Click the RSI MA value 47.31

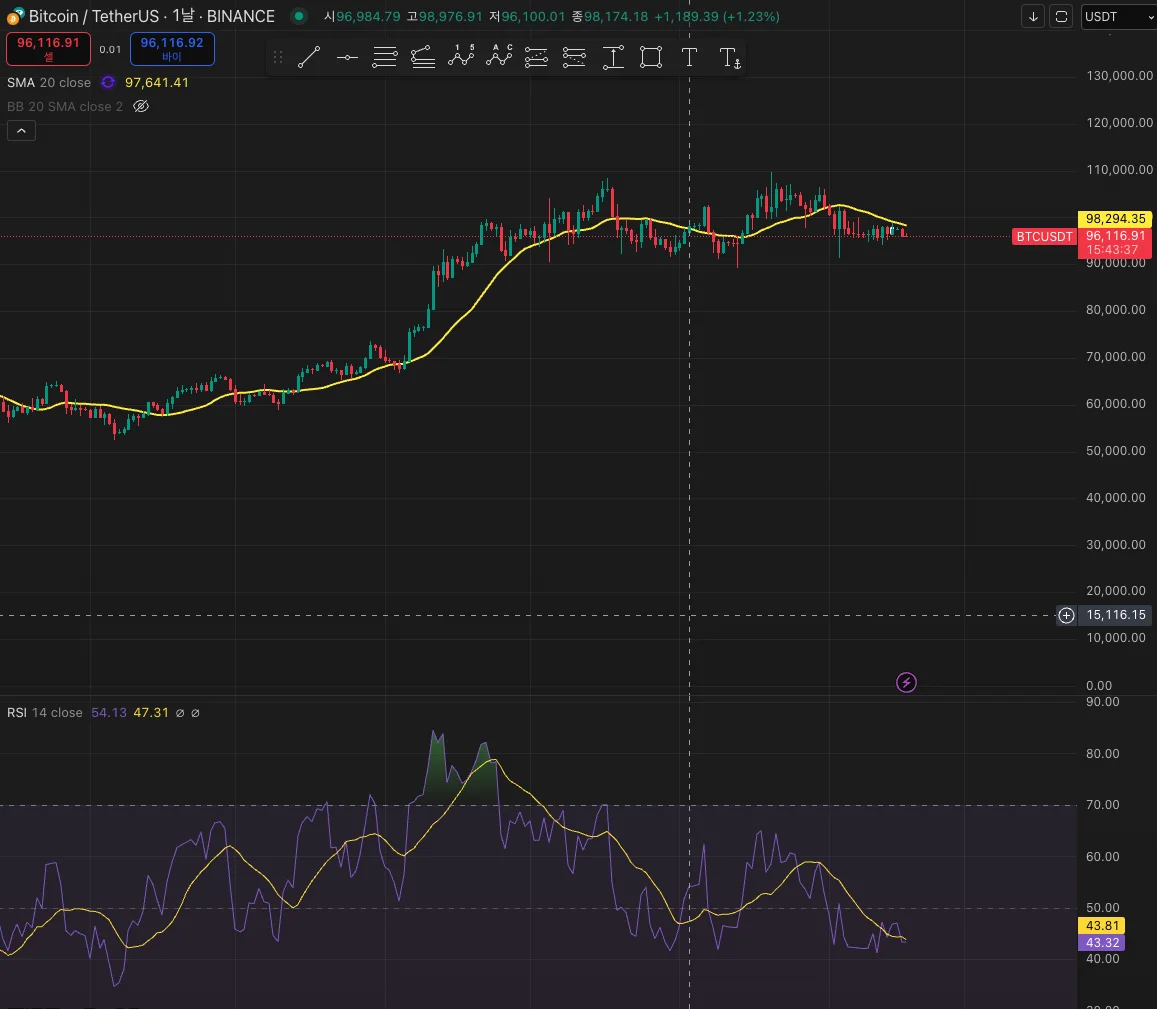tap(151, 712)
